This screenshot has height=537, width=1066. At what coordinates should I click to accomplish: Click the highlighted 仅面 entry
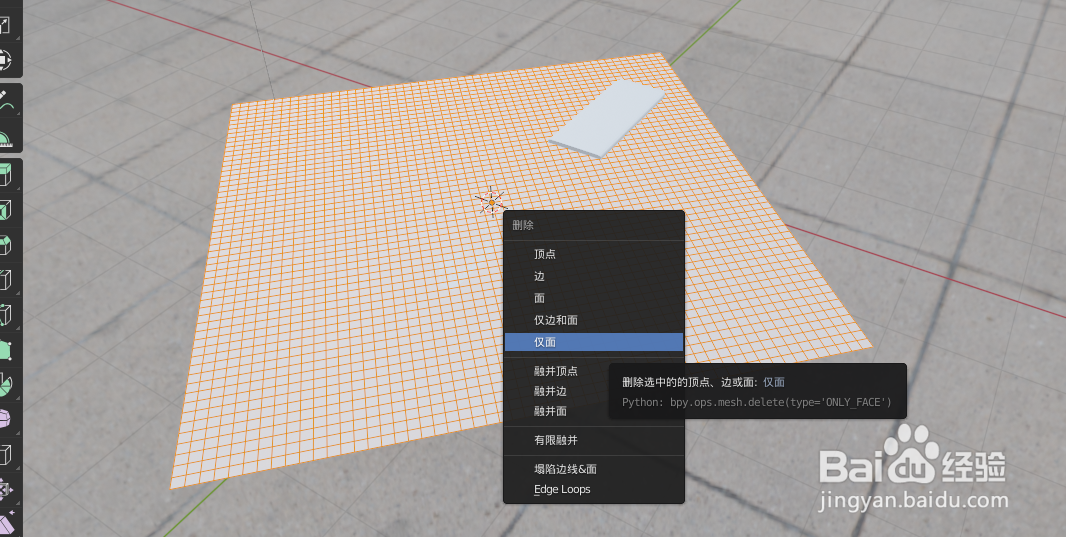(x=594, y=342)
